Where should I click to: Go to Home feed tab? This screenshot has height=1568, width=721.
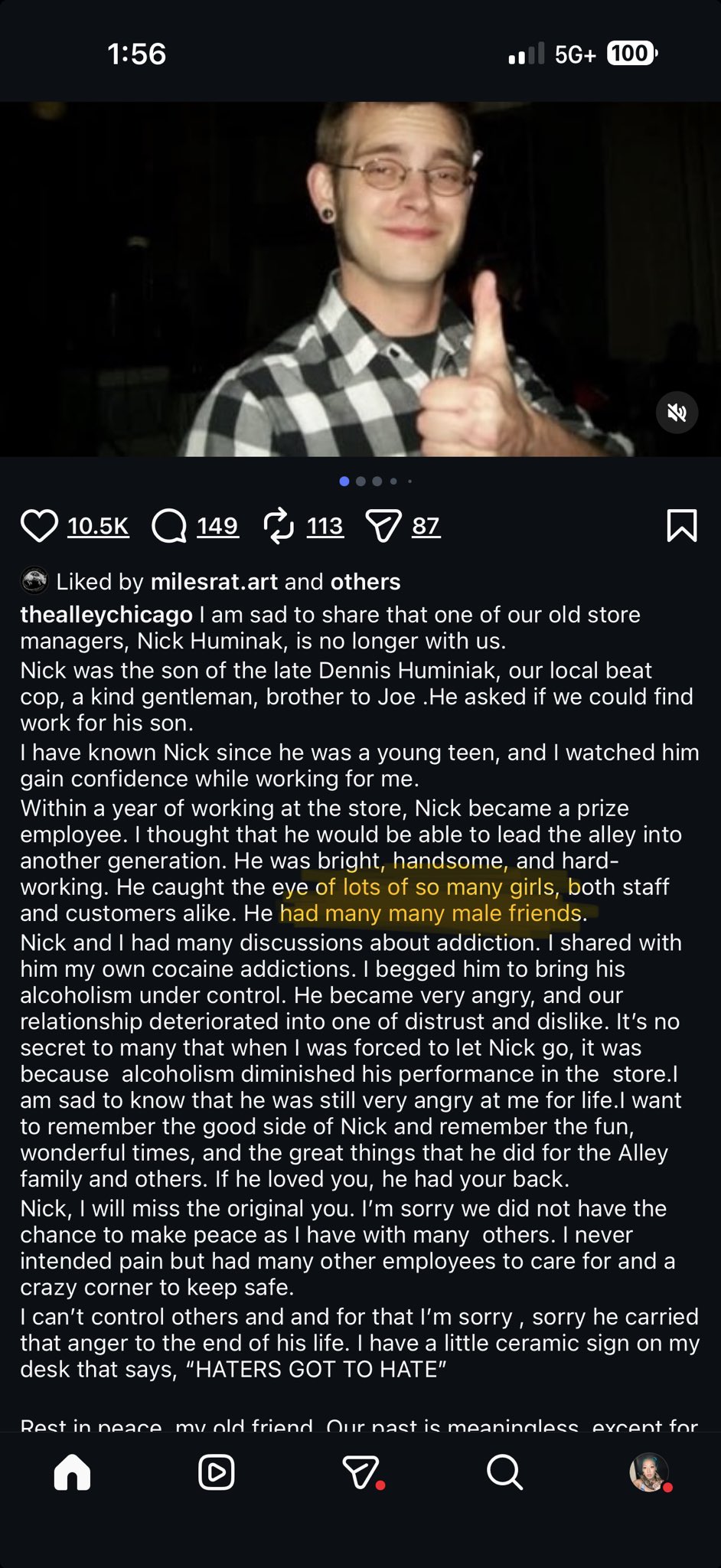[x=73, y=1472]
